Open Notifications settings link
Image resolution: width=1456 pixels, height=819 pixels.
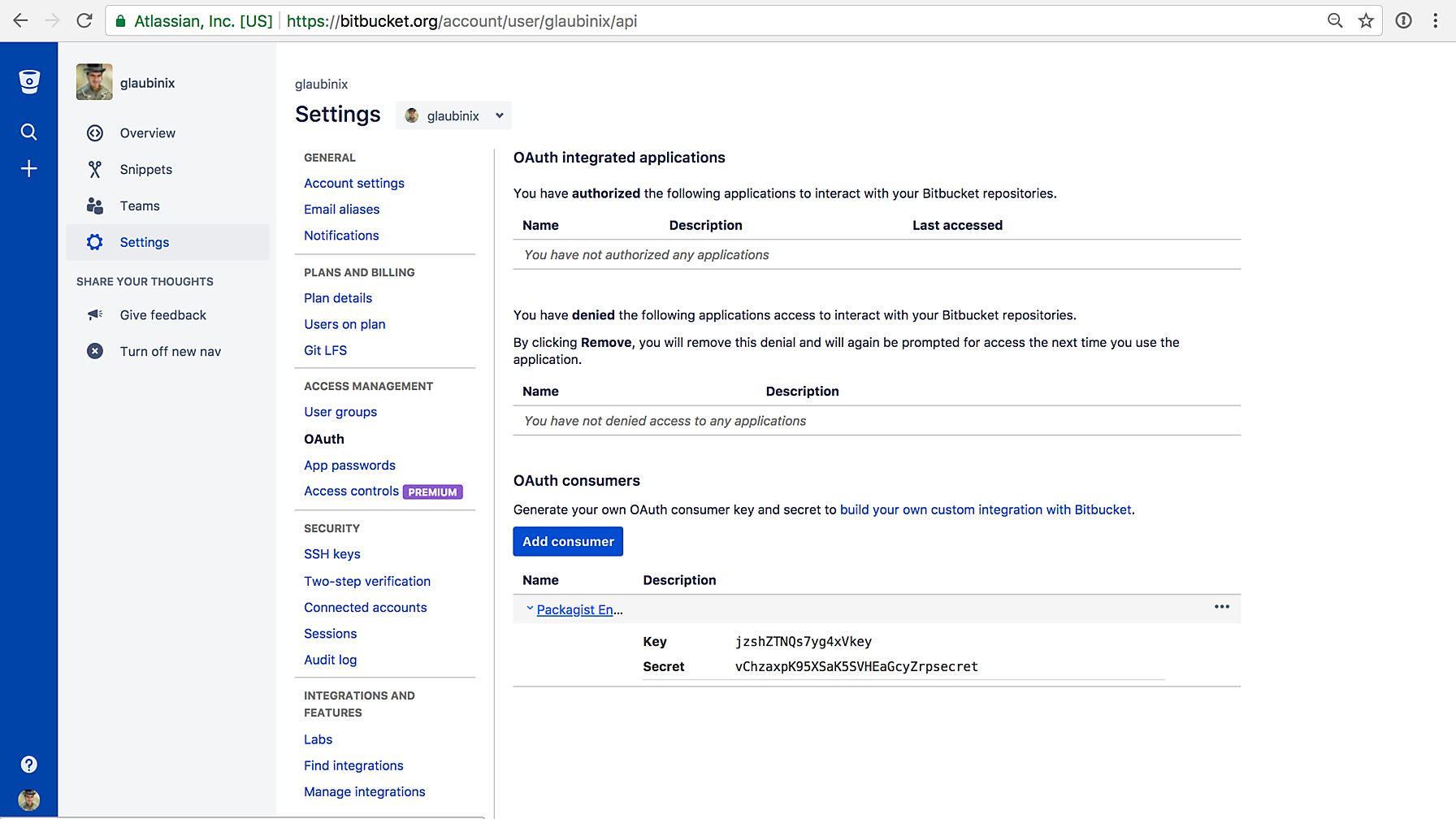tap(341, 236)
